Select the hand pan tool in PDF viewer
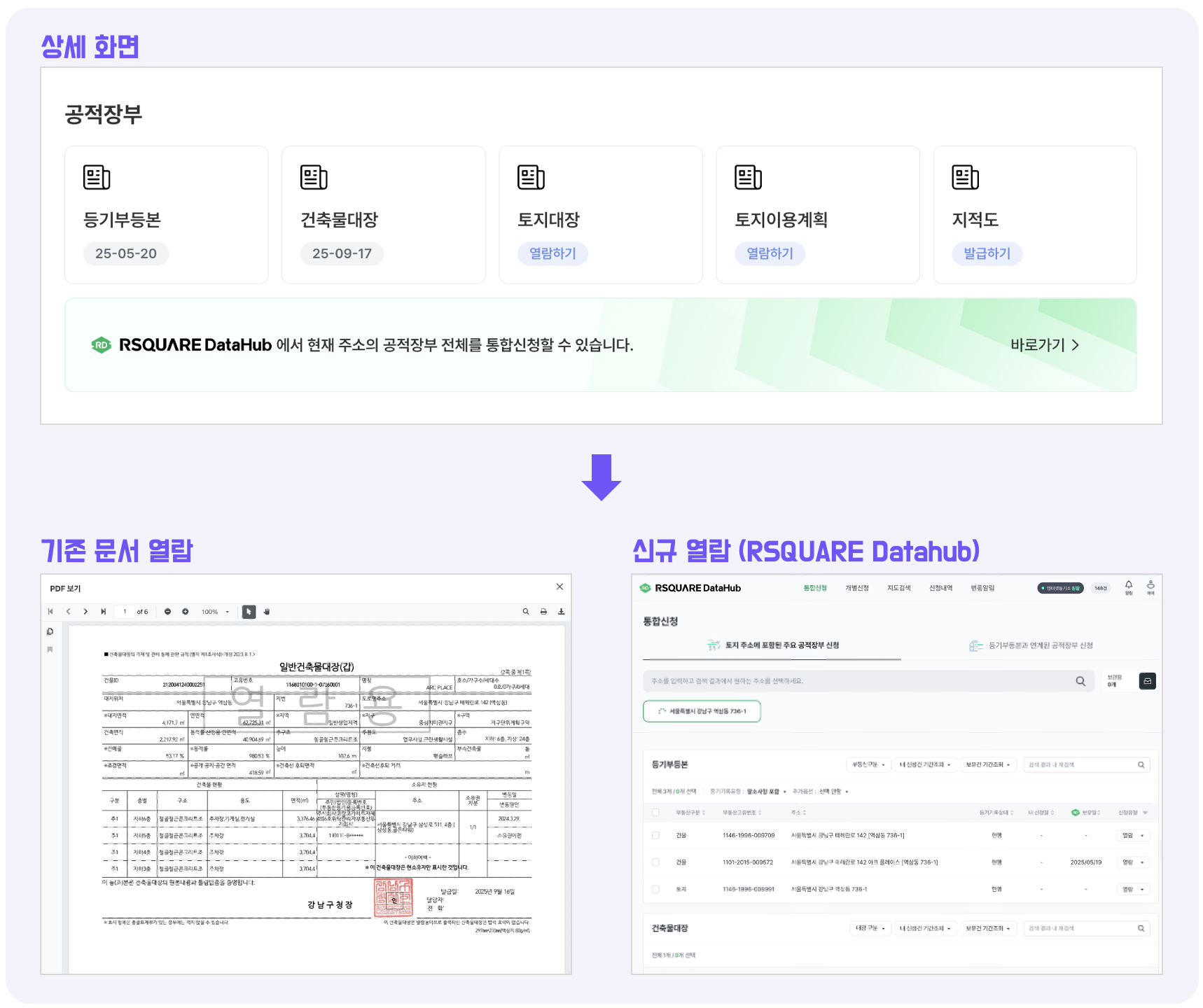The height and width of the screenshot is (1008, 1203). tap(267, 612)
